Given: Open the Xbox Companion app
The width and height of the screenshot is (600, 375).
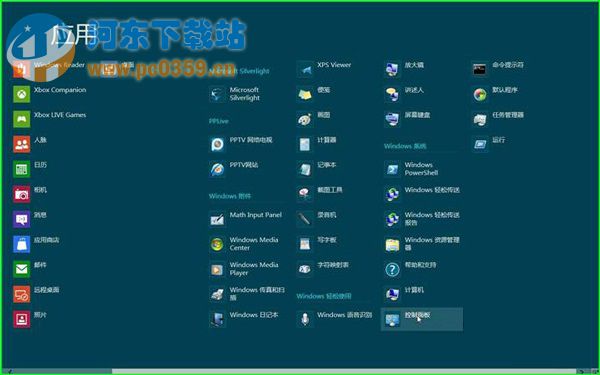Looking at the screenshot, I should point(50,94).
